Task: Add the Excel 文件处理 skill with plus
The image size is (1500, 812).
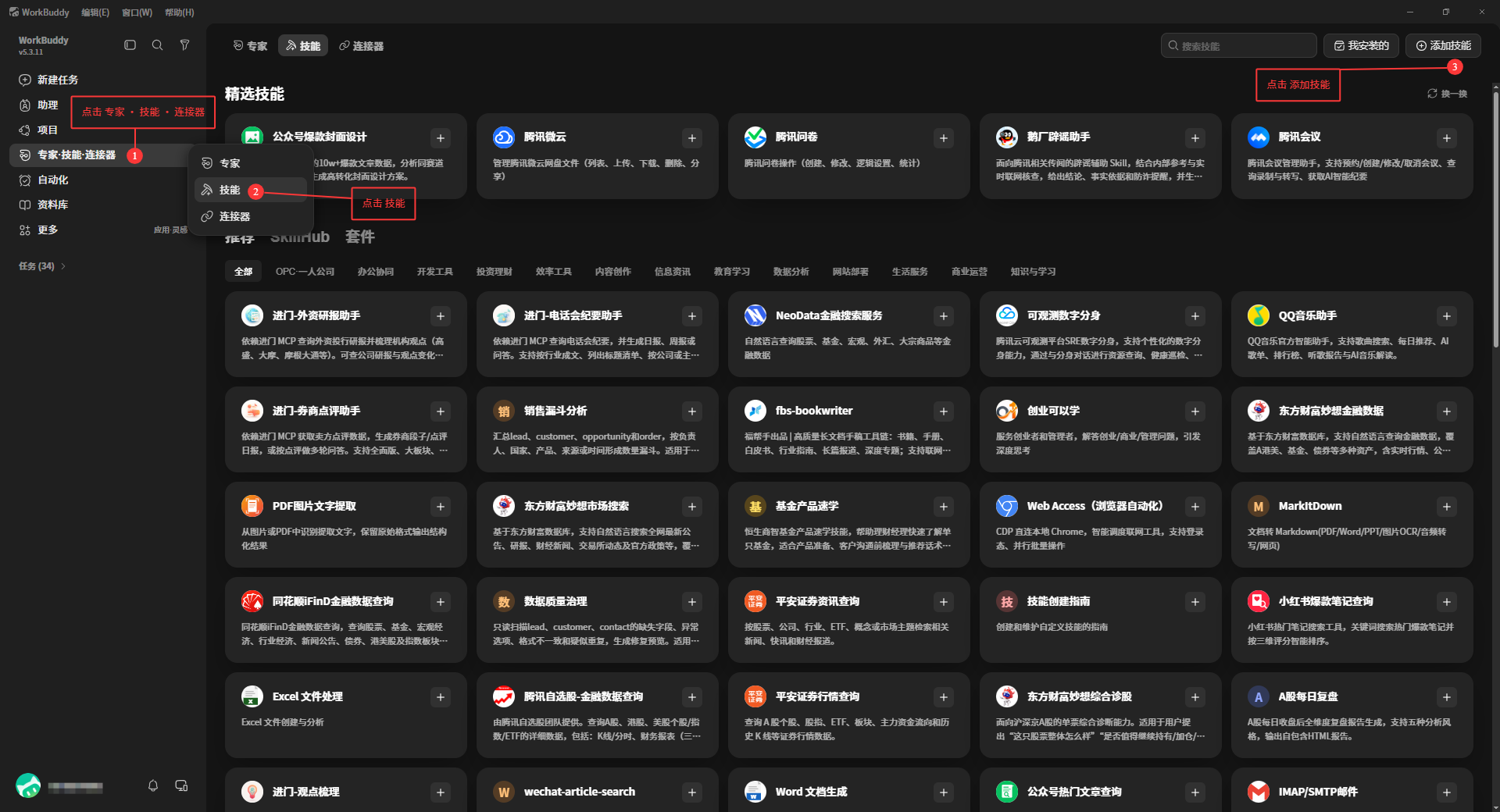Action: pos(441,697)
